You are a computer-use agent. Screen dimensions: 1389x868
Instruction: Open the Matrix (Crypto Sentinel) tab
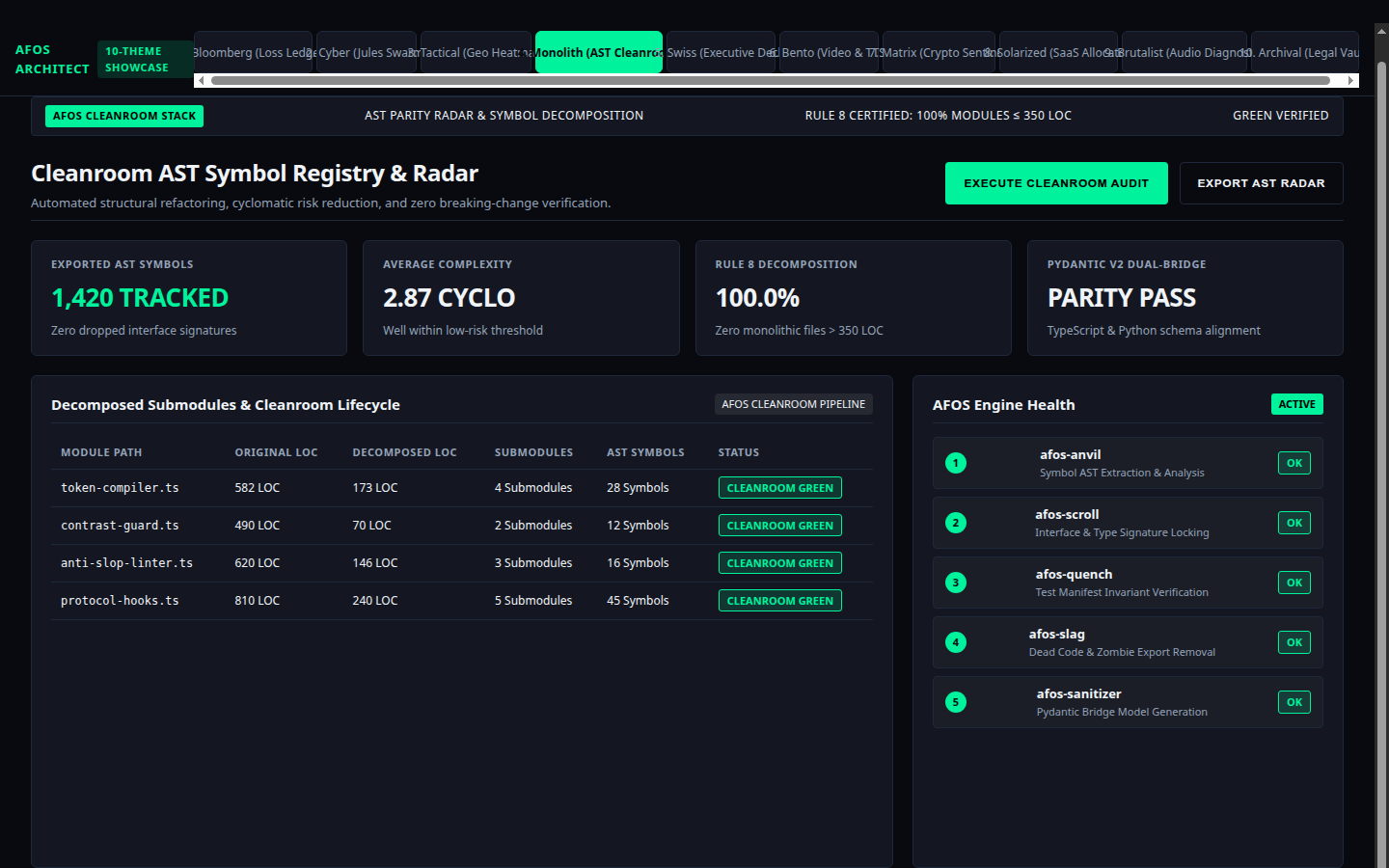coord(939,52)
